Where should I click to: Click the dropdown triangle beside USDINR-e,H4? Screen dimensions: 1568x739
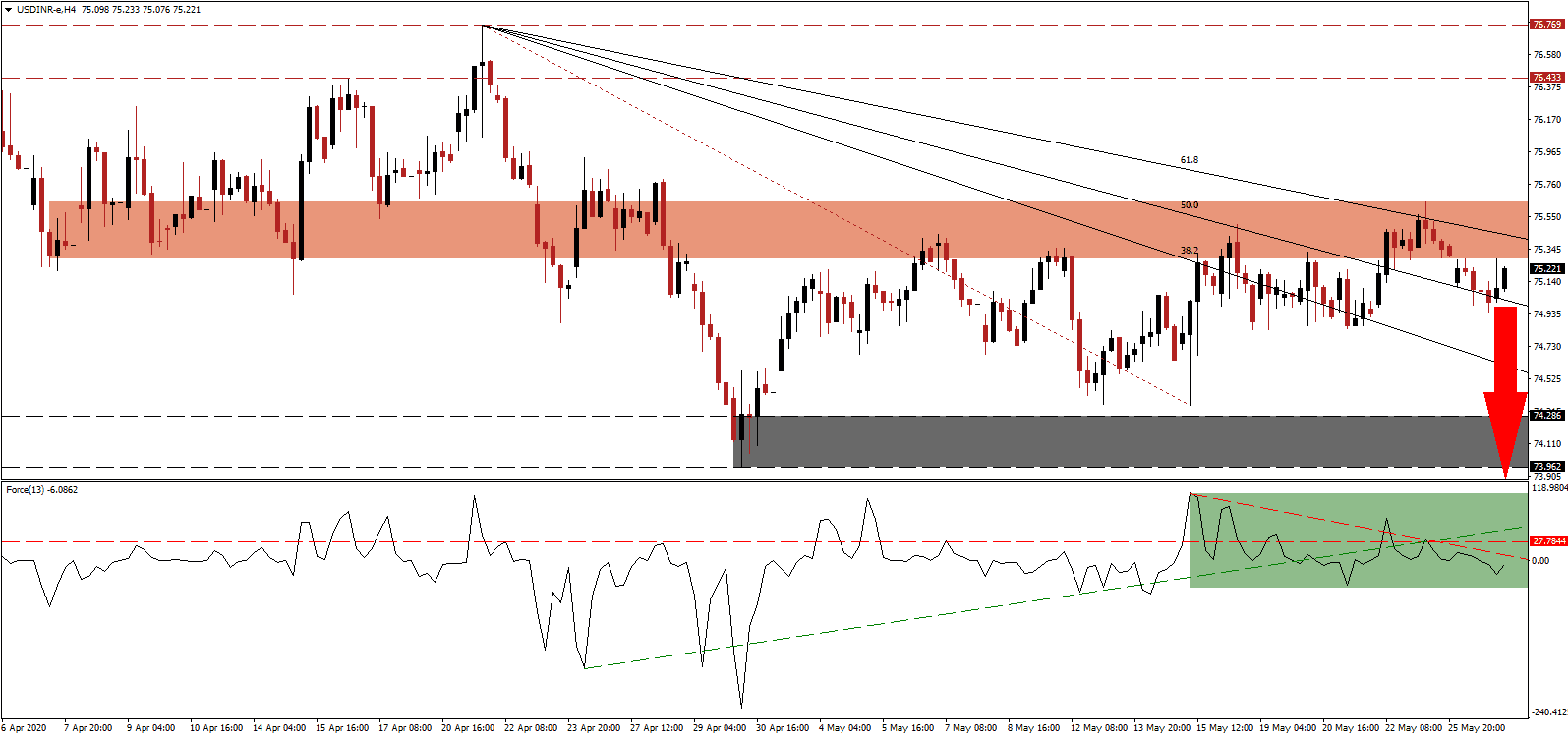(x=8, y=10)
